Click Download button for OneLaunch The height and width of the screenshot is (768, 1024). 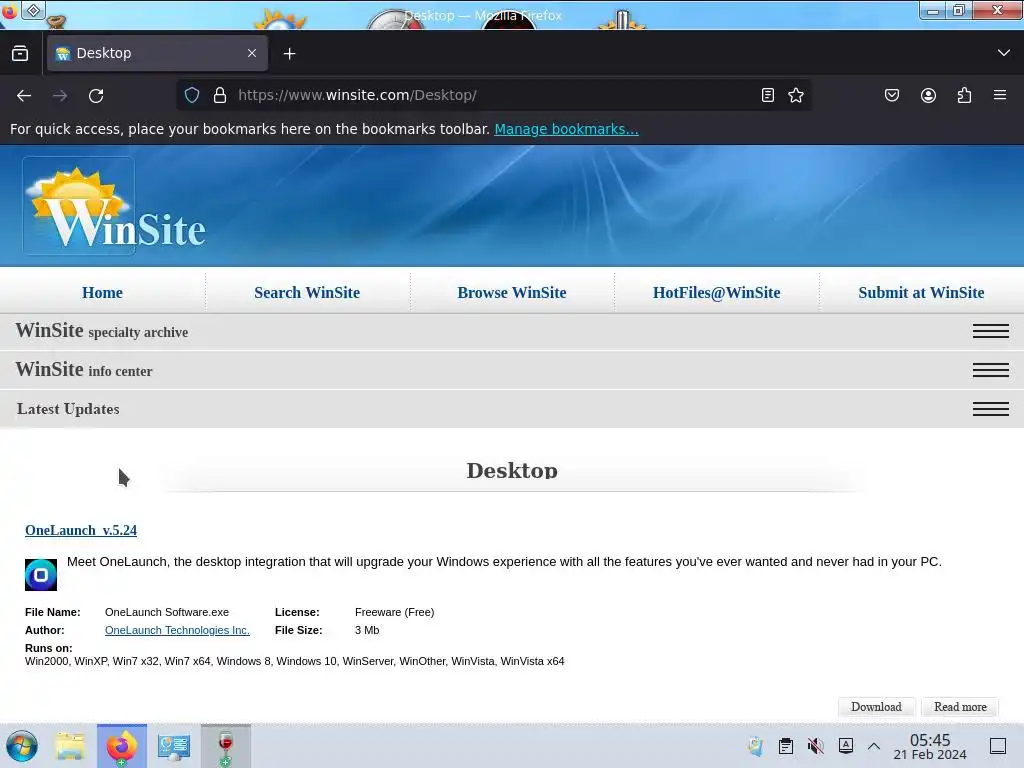pyautogui.click(x=876, y=707)
